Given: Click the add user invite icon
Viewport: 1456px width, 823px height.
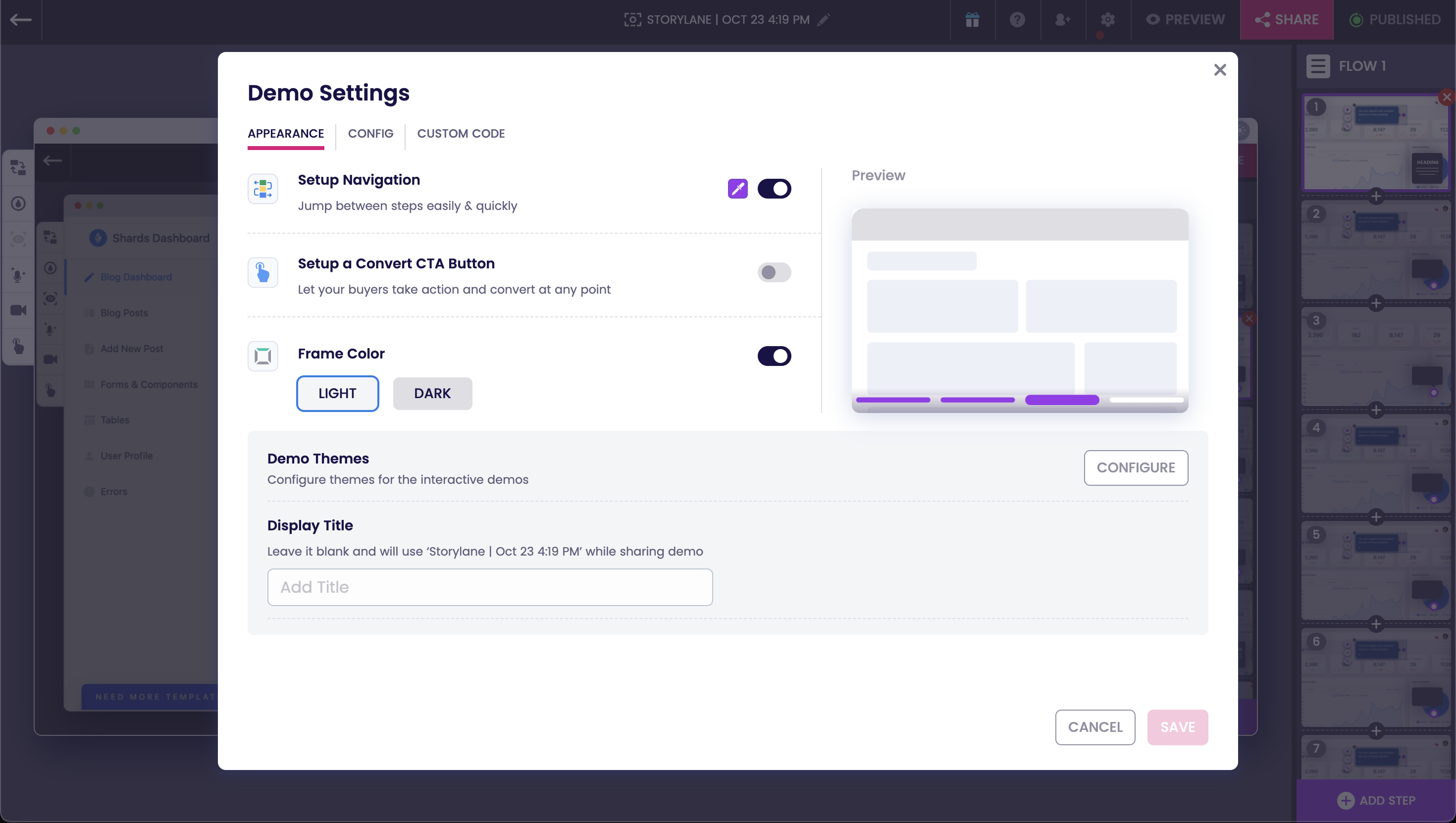Looking at the screenshot, I should click(x=1063, y=20).
